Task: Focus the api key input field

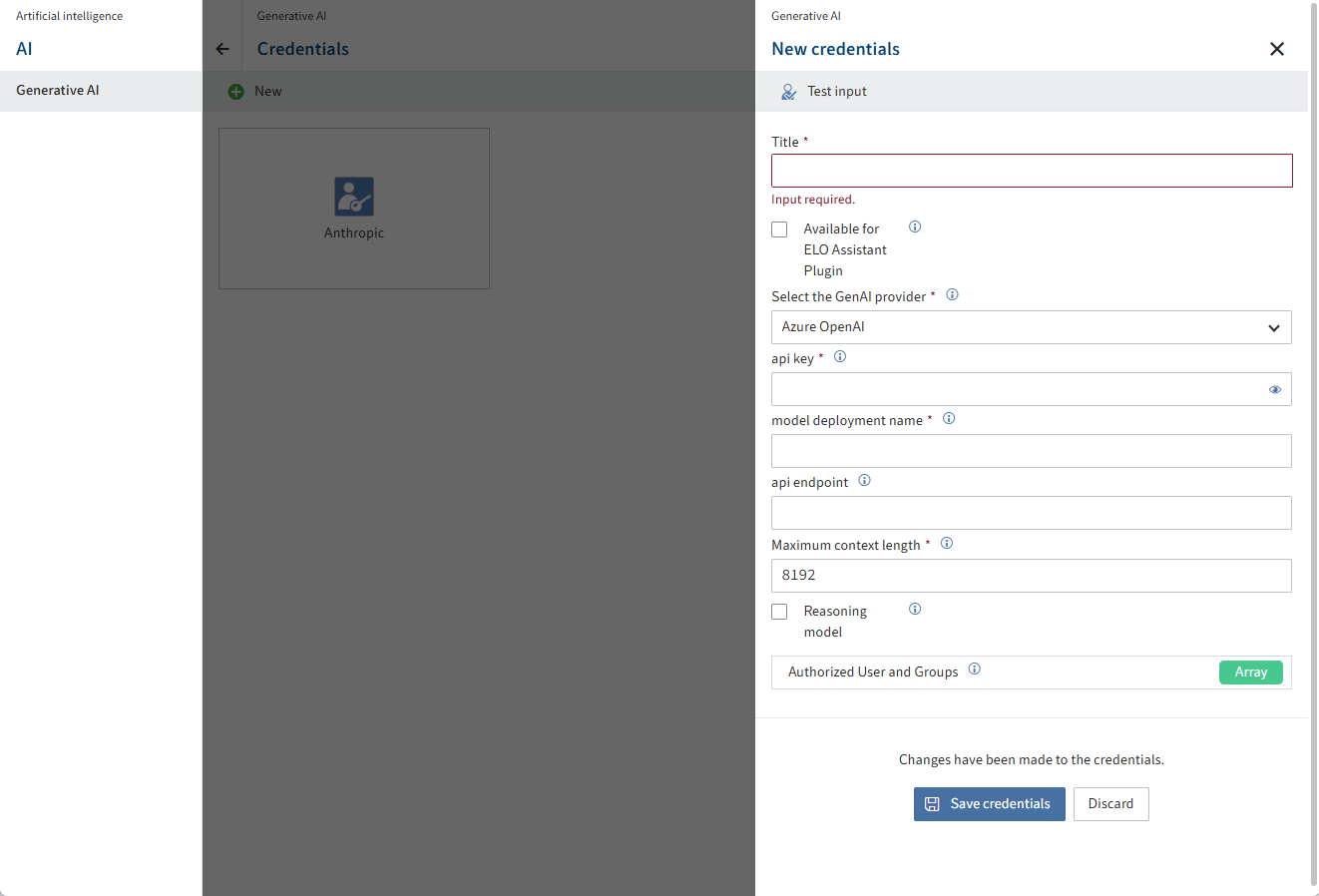Action: click(x=1032, y=389)
